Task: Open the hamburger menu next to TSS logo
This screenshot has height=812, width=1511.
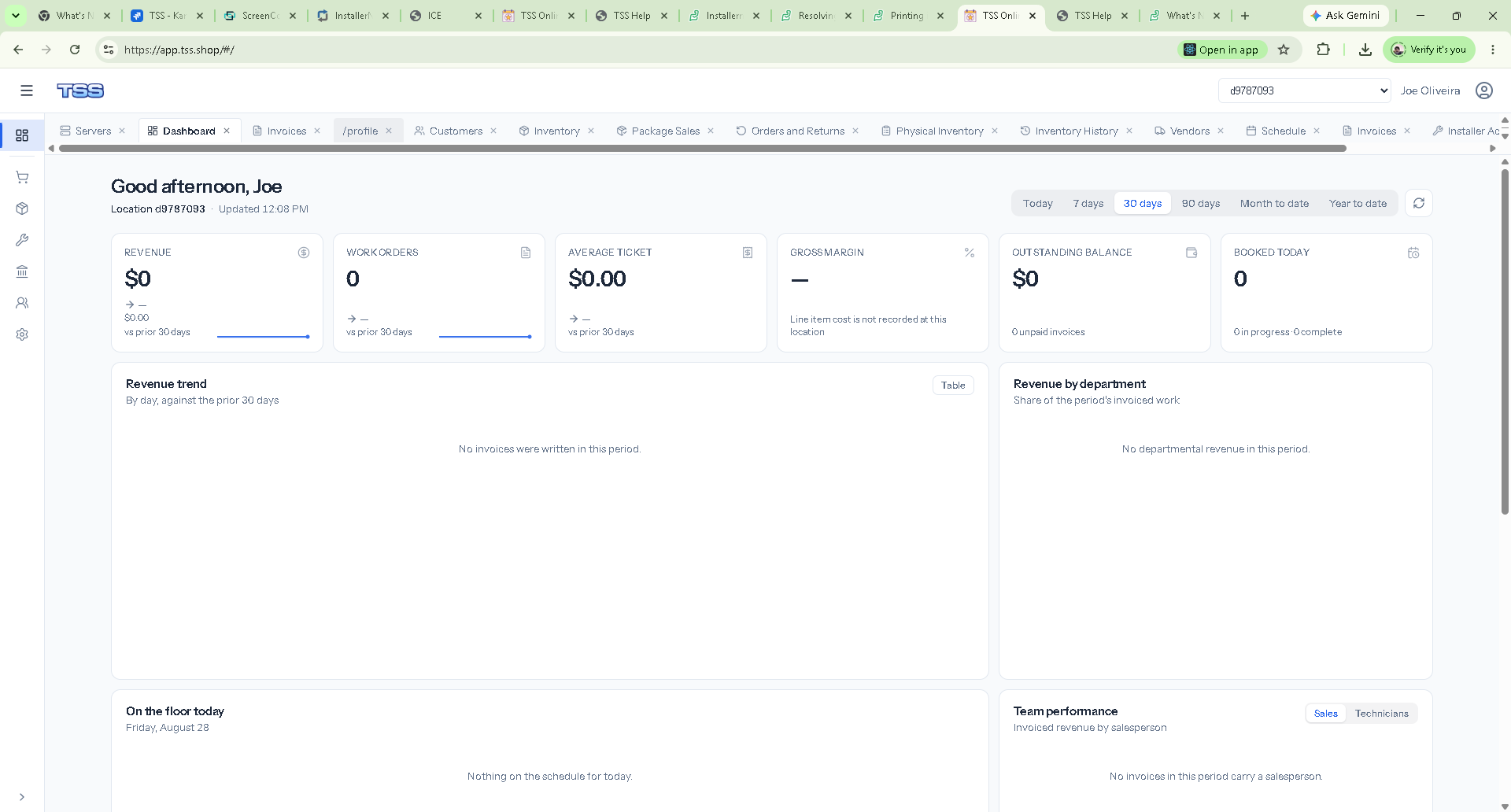Action: pyautogui.click(x=27, y=90)
